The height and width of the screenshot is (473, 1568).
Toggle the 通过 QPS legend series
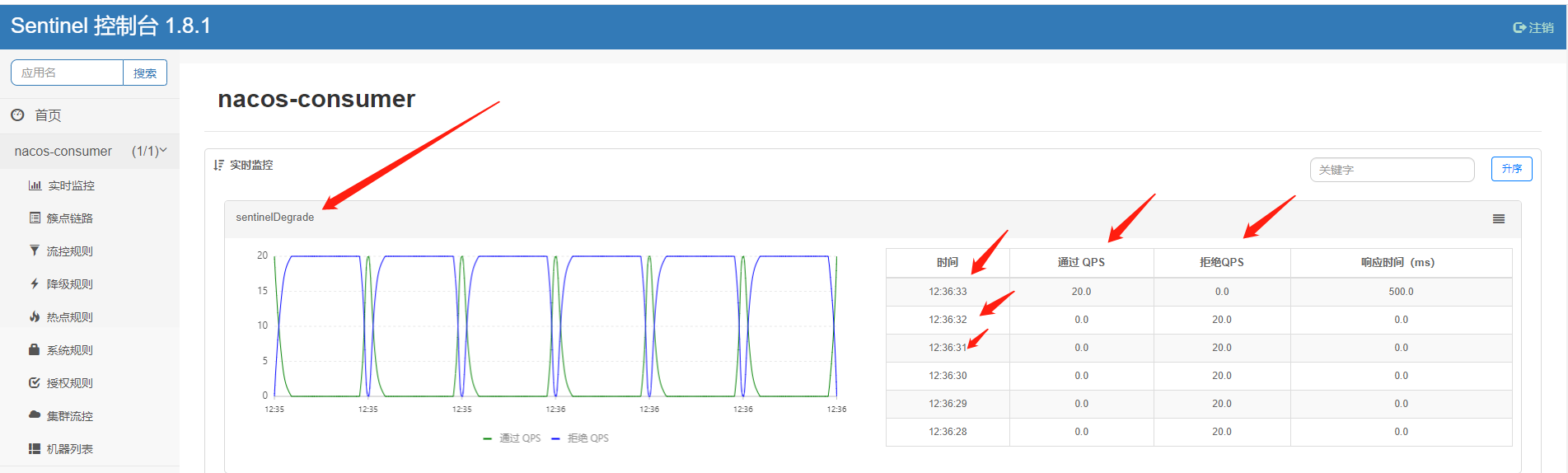(512, 438)
